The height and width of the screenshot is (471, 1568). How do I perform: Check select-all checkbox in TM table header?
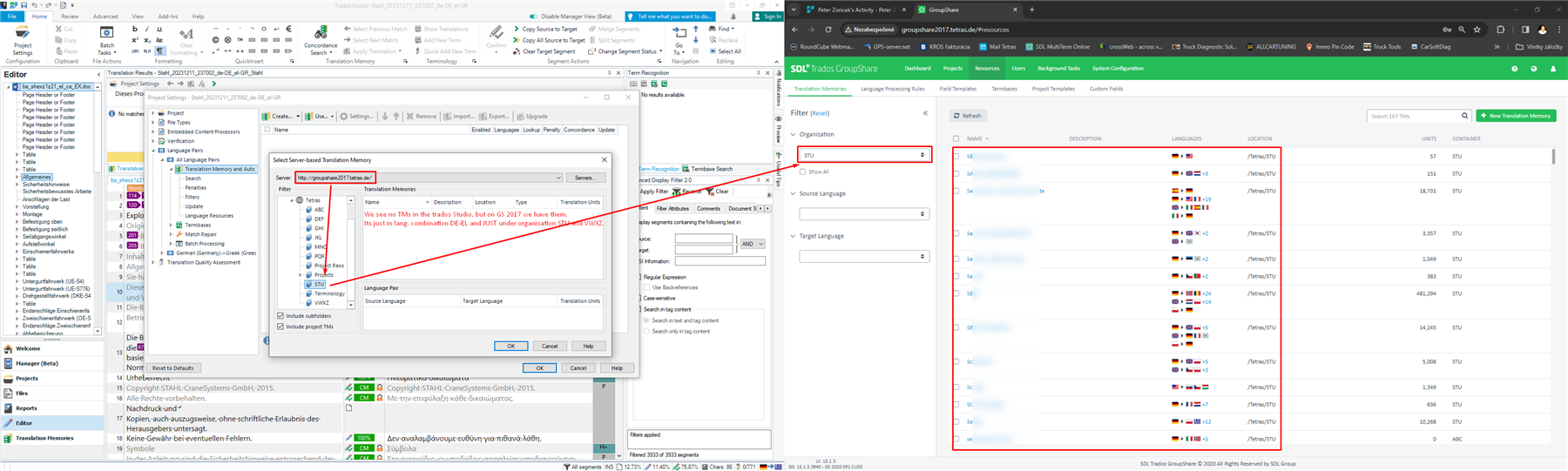tap(956, 138)
